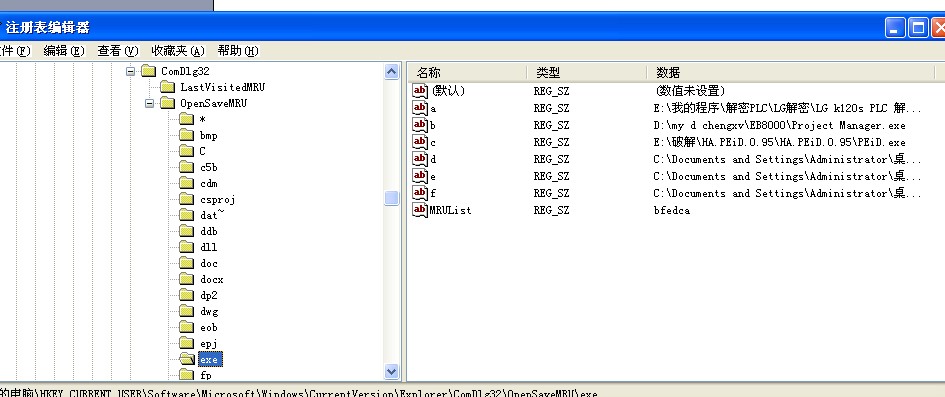
Task: Minimize the 注册表编辑器 window
Action: click(895, 27)
